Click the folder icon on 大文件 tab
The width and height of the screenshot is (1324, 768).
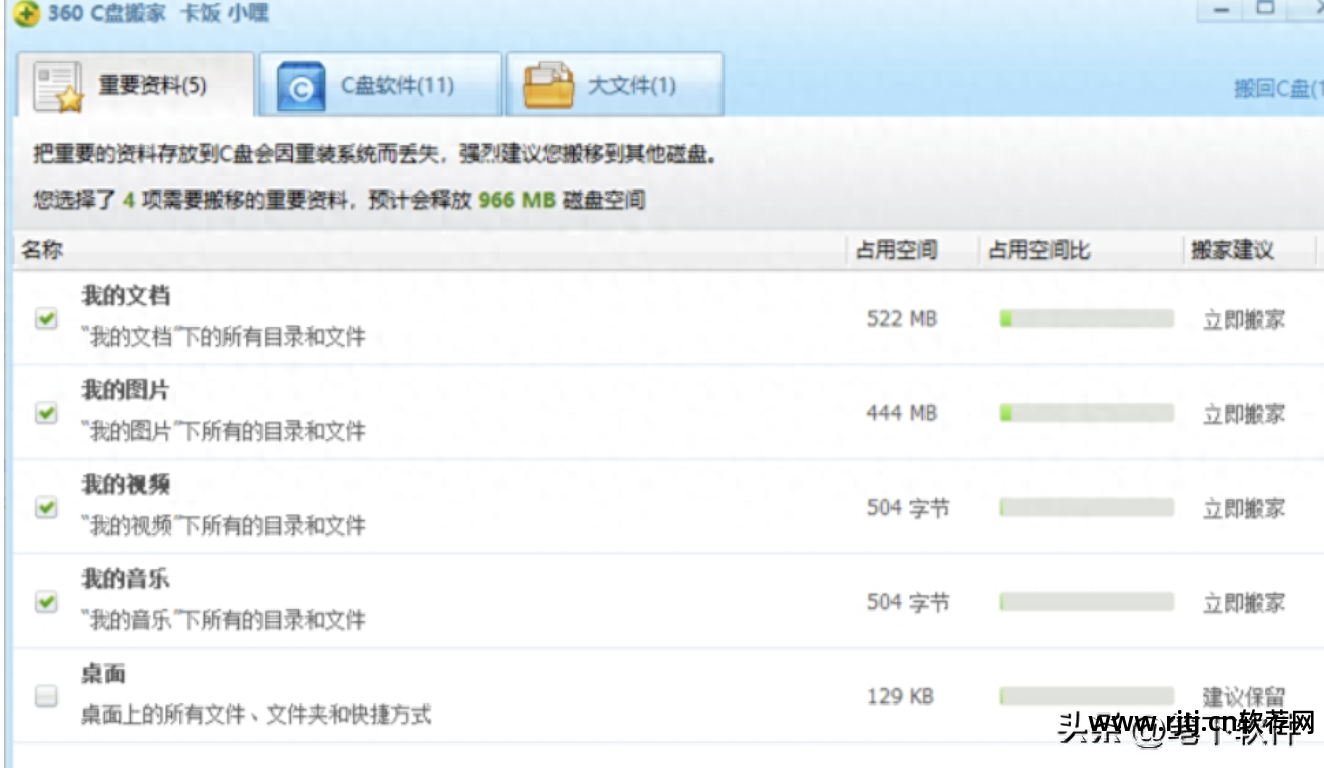(549, 87)
